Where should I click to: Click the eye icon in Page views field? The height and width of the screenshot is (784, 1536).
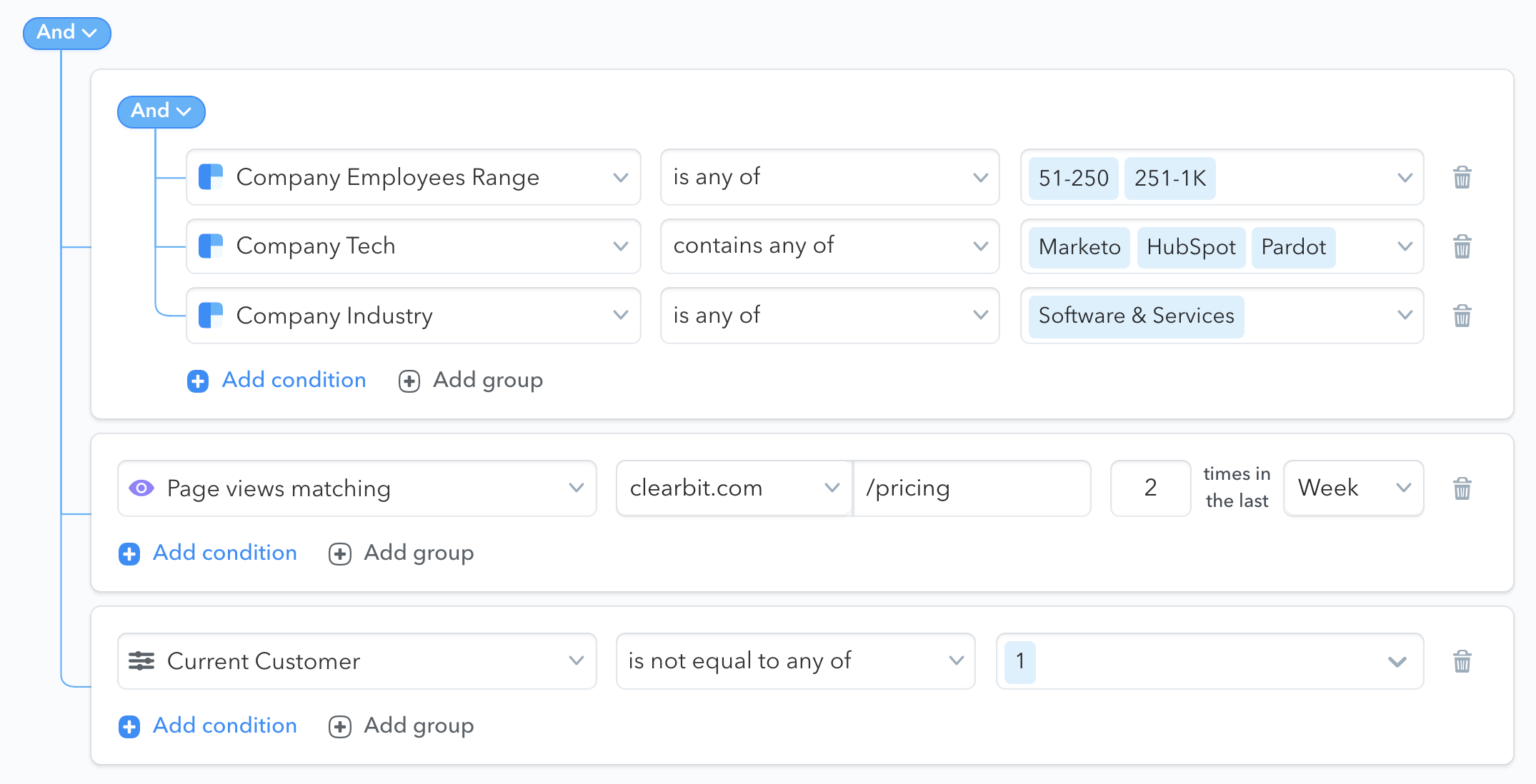(141, 488)
